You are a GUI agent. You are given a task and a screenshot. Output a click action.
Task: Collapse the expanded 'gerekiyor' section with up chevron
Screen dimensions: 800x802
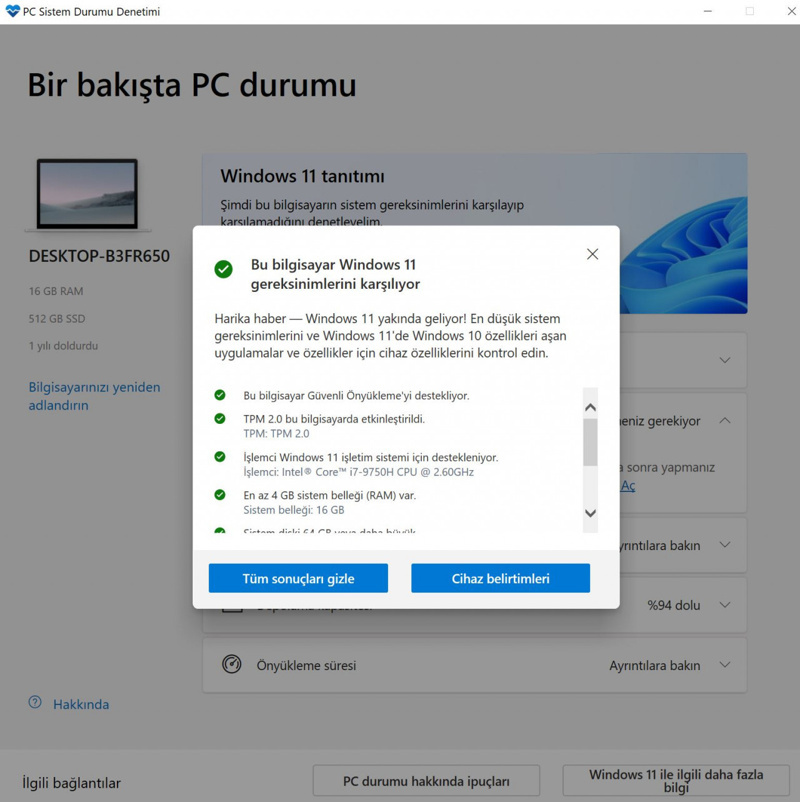click(x=724, y=421)
